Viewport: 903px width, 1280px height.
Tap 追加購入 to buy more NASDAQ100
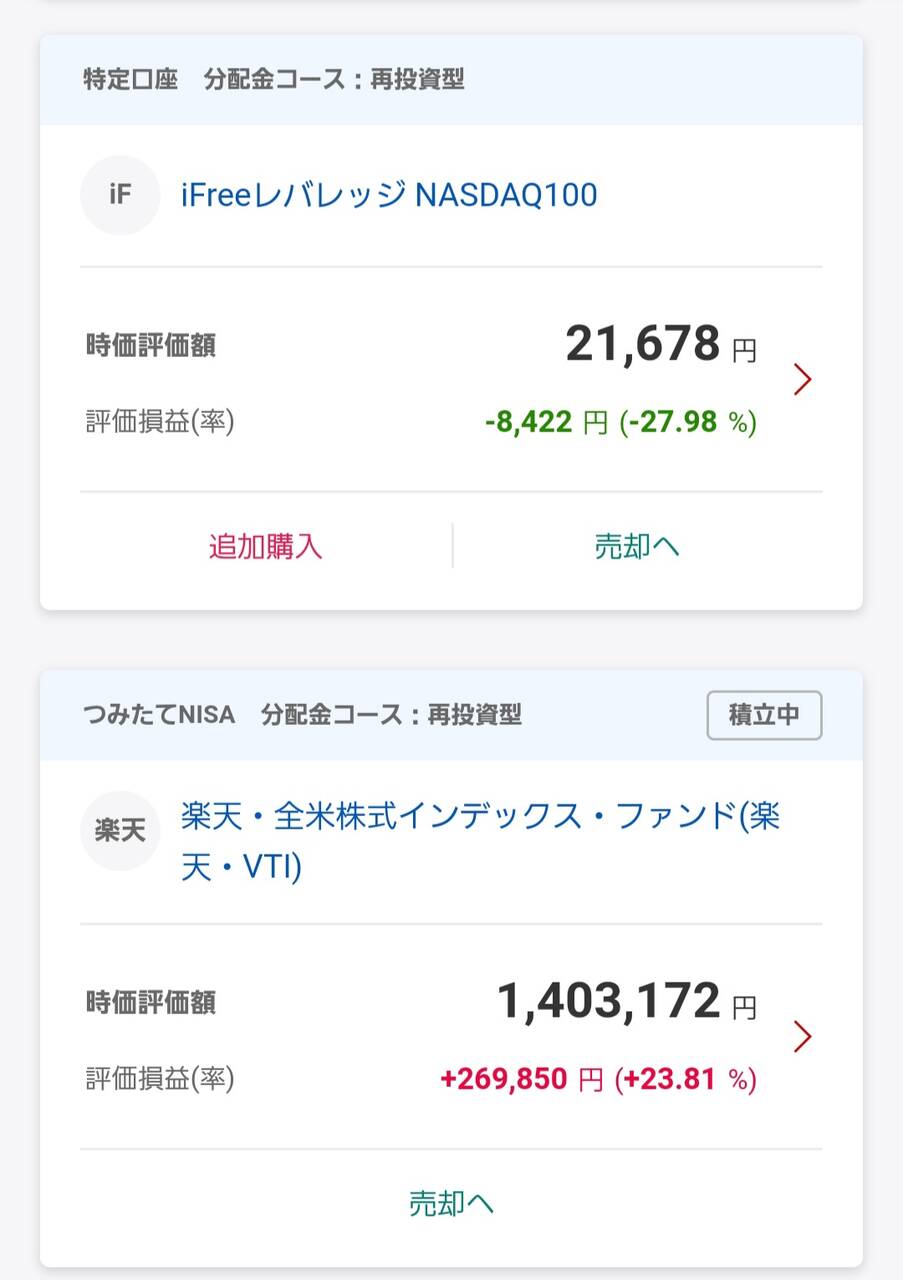(265, 546)
